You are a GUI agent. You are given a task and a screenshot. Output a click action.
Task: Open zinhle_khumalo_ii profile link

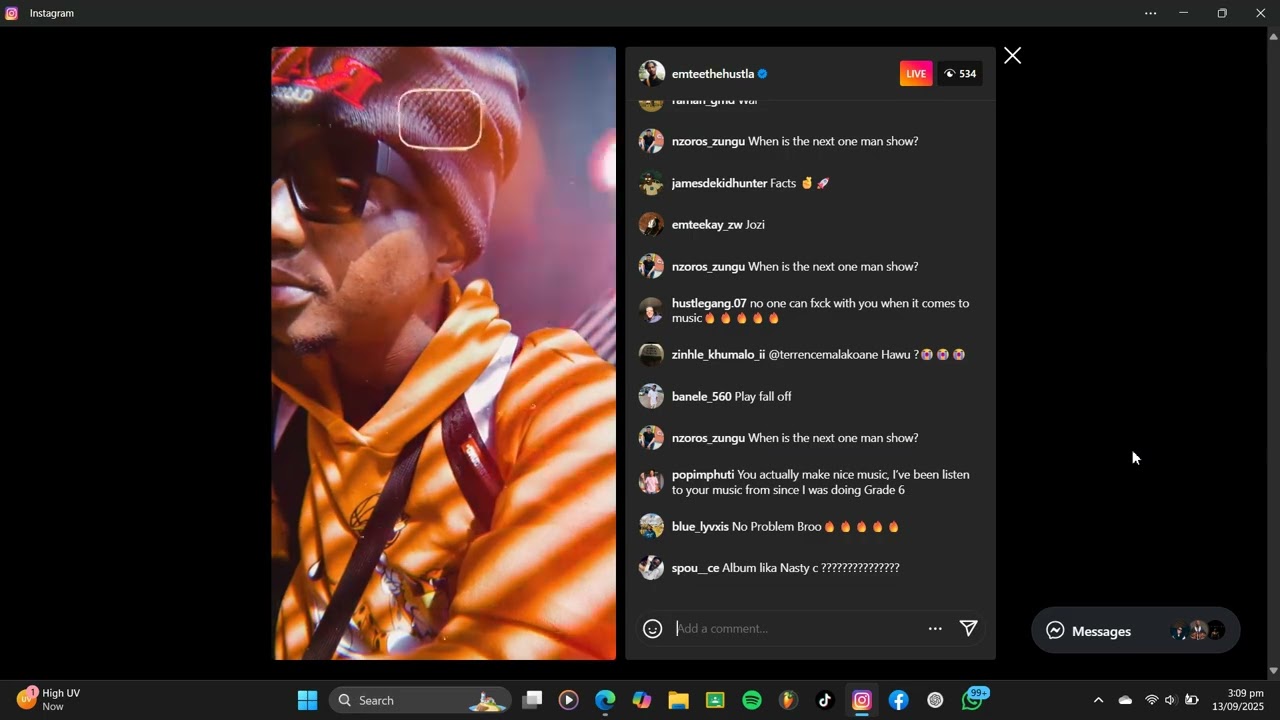click(x=718, y=355)
